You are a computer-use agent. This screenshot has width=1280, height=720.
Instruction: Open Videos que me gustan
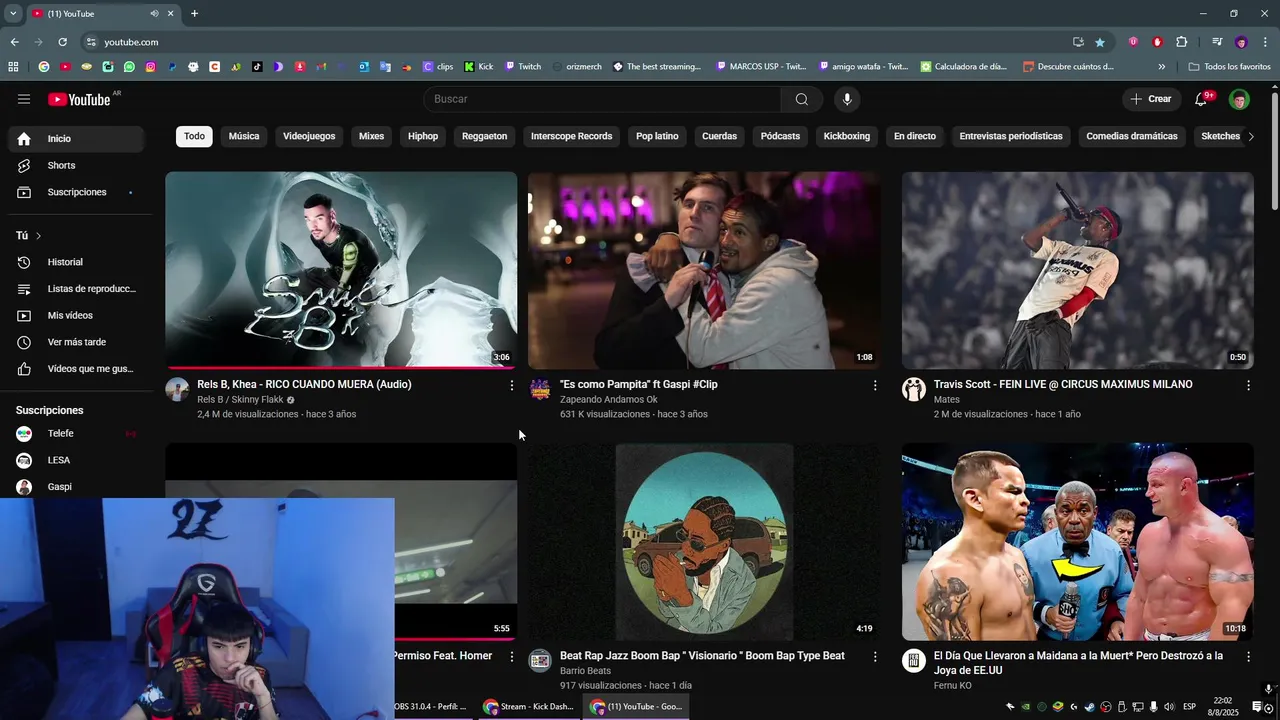pyautogui.click(x=76, y=369)
